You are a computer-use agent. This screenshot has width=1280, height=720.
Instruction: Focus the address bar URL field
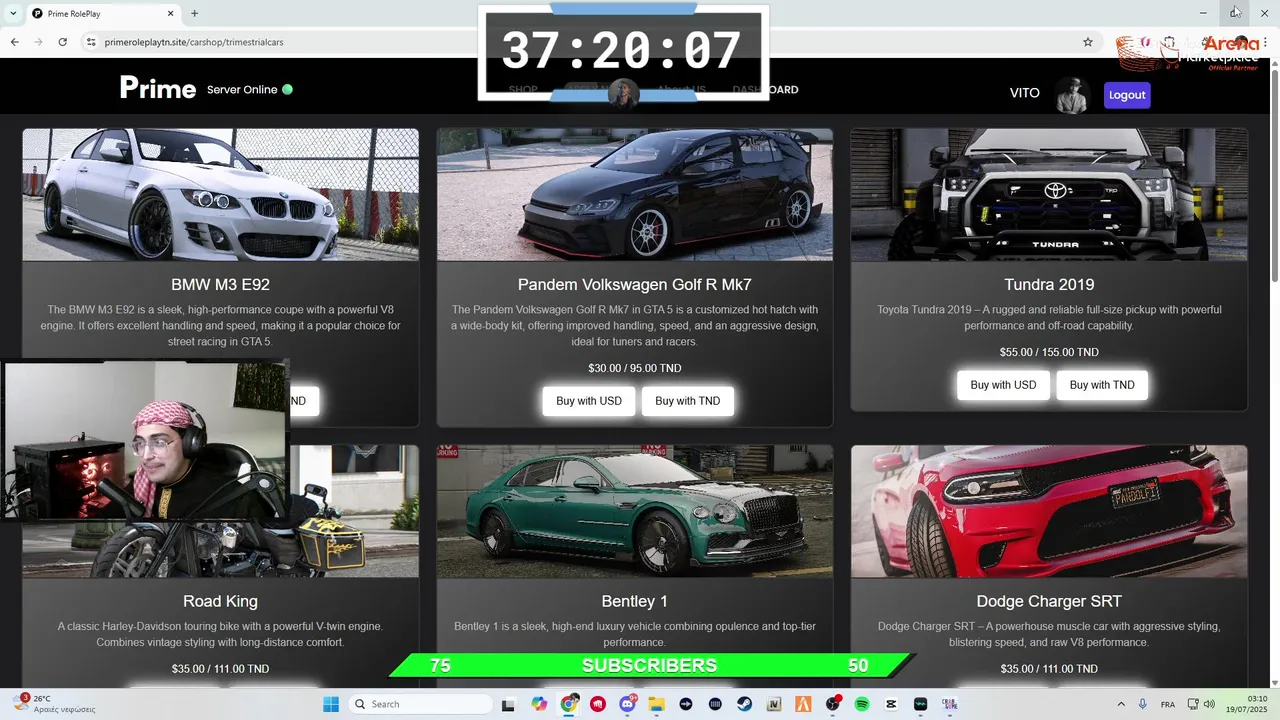click(x=590, y=42)
